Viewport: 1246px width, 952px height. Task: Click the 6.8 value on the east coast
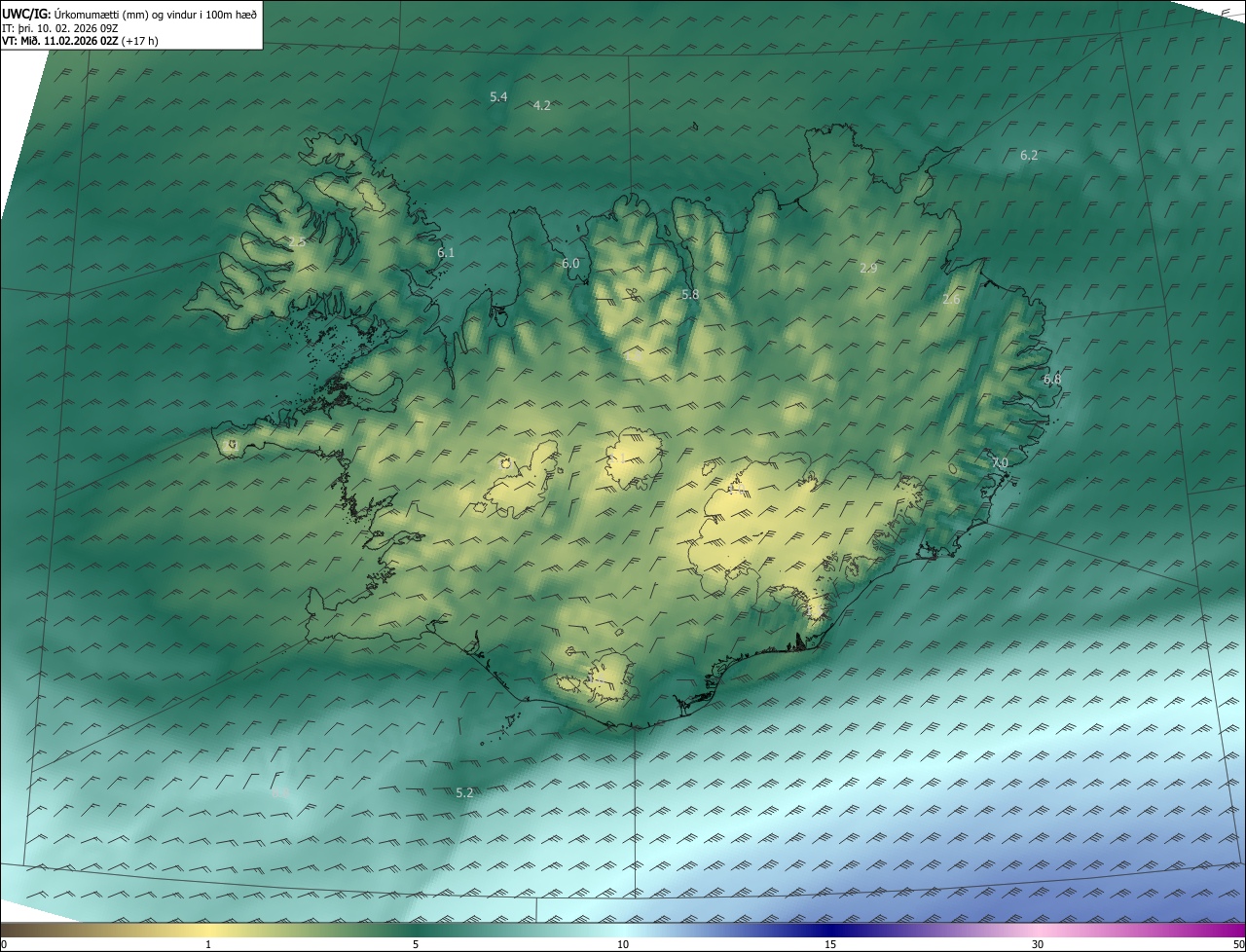(x=1052, y=379)
